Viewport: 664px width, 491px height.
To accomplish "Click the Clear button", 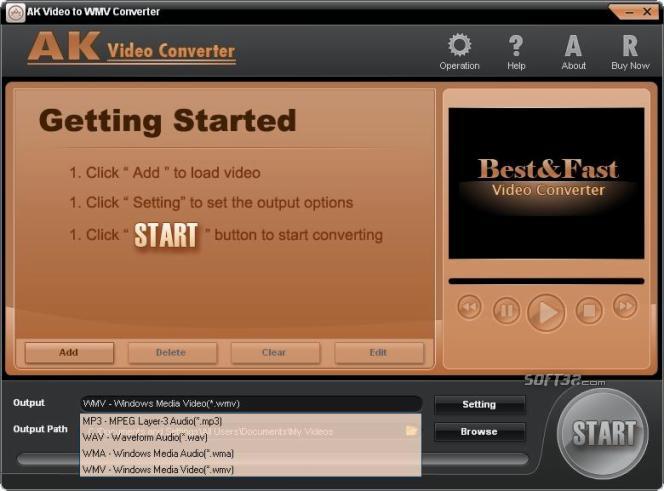I will (x=275, y=352).
